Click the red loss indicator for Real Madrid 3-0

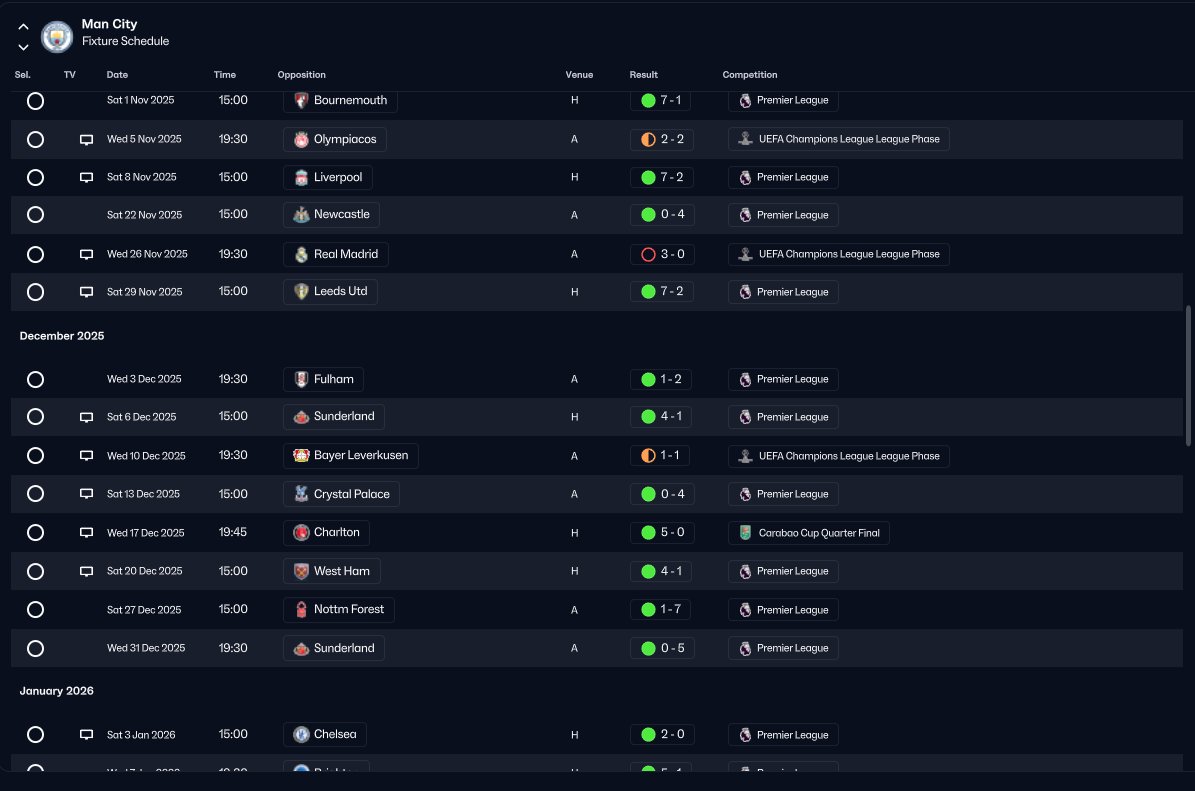(649, 255)
